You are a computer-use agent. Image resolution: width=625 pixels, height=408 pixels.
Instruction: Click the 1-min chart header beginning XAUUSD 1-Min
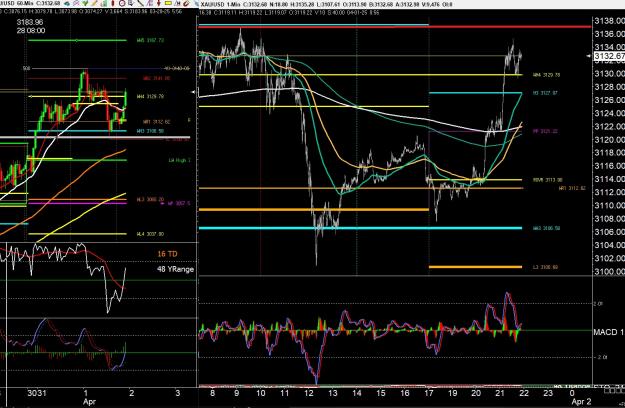[x=326, y=4]
